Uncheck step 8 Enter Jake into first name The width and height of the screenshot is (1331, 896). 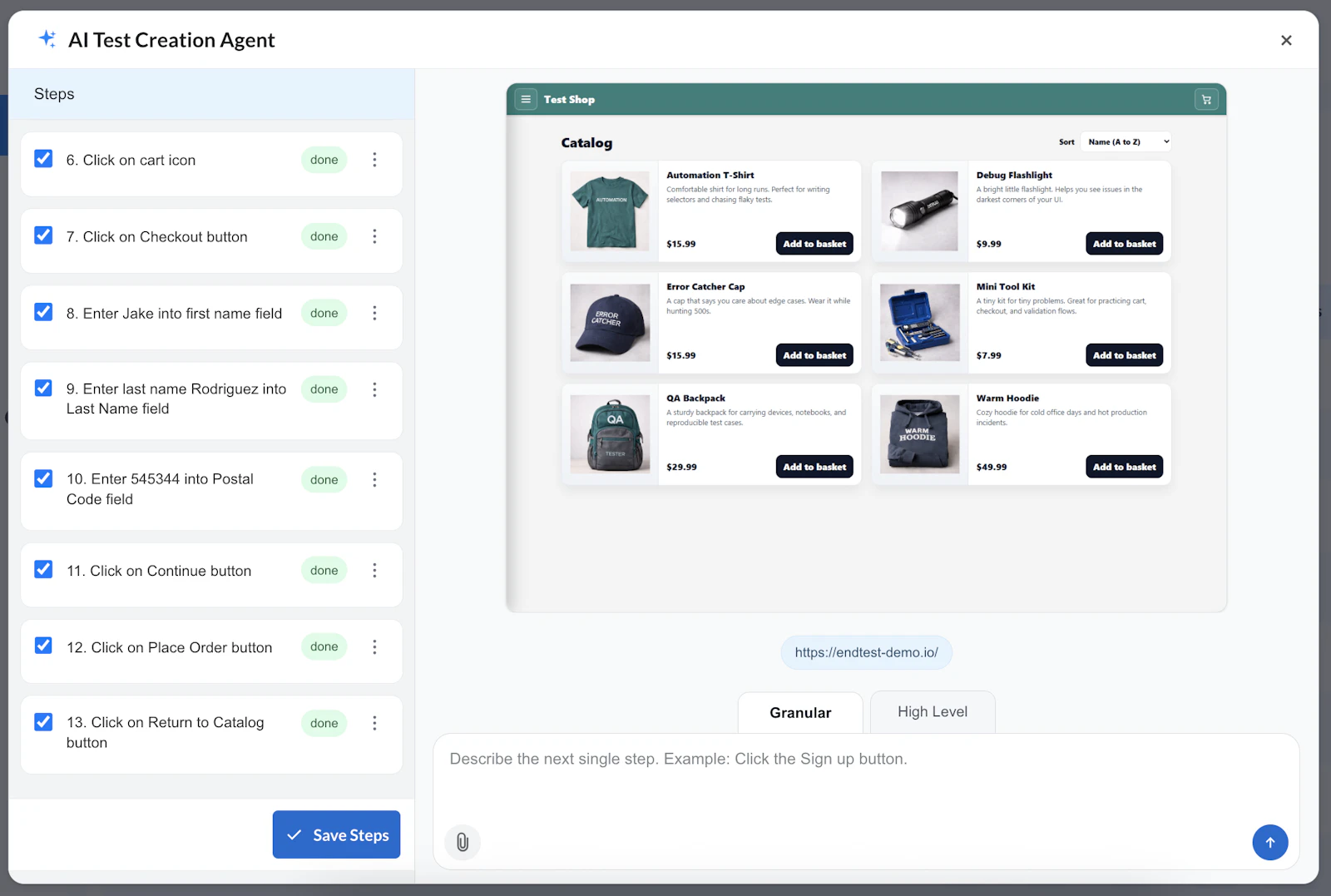(43, 311)
